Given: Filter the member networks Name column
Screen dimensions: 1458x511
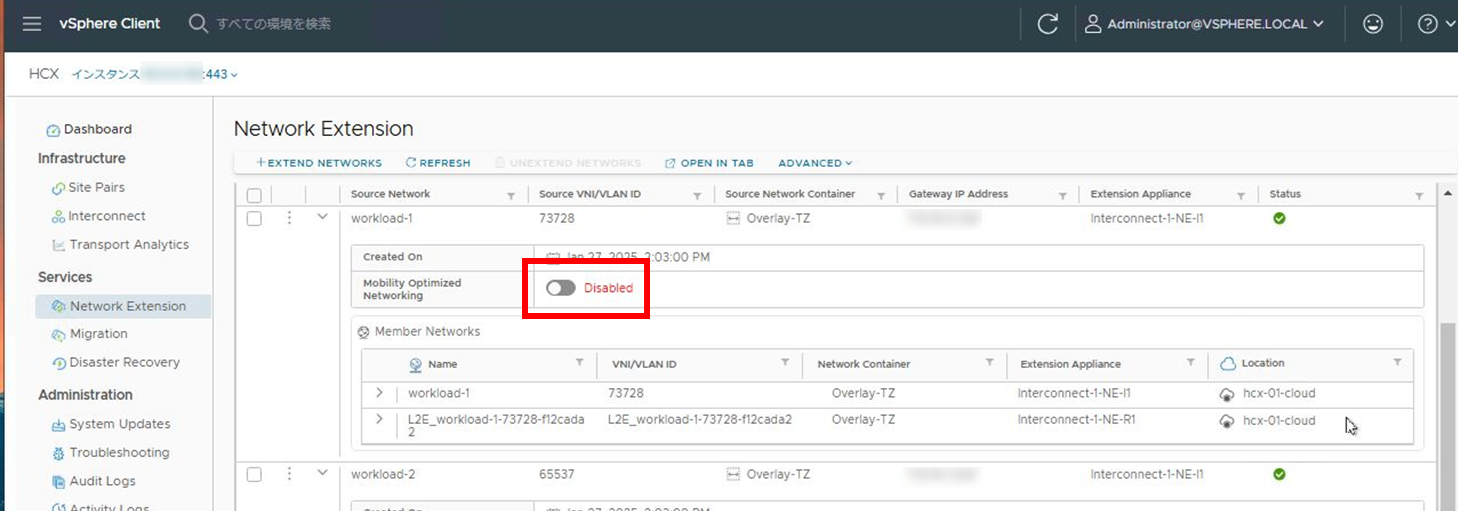Looking at the screenshot, I should click(579, 362).
